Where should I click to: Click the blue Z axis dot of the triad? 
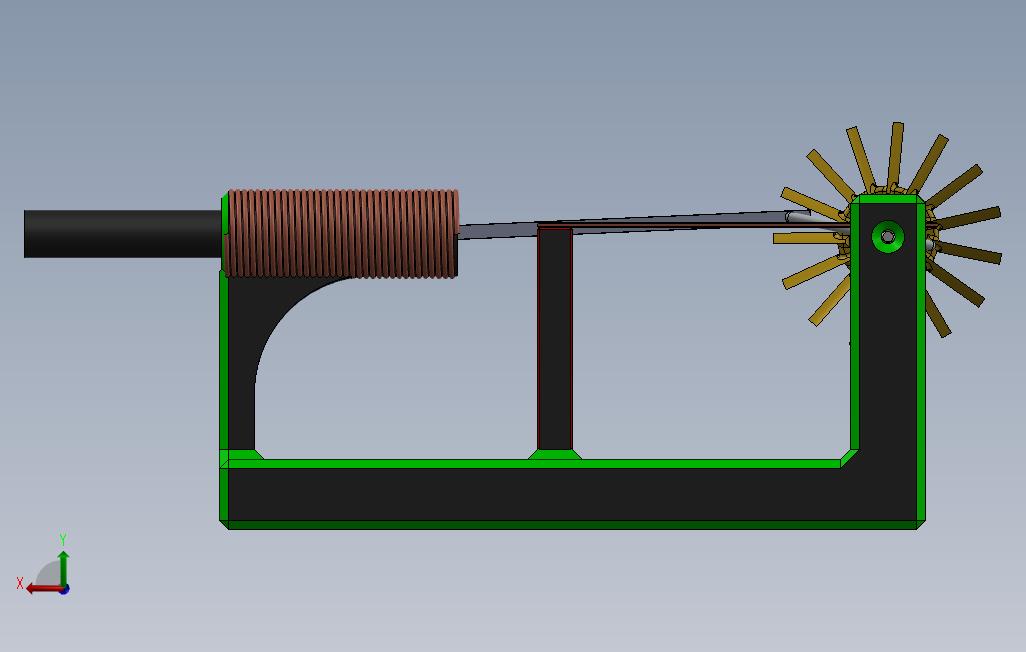pyautogui.click(x=64, y=589)
